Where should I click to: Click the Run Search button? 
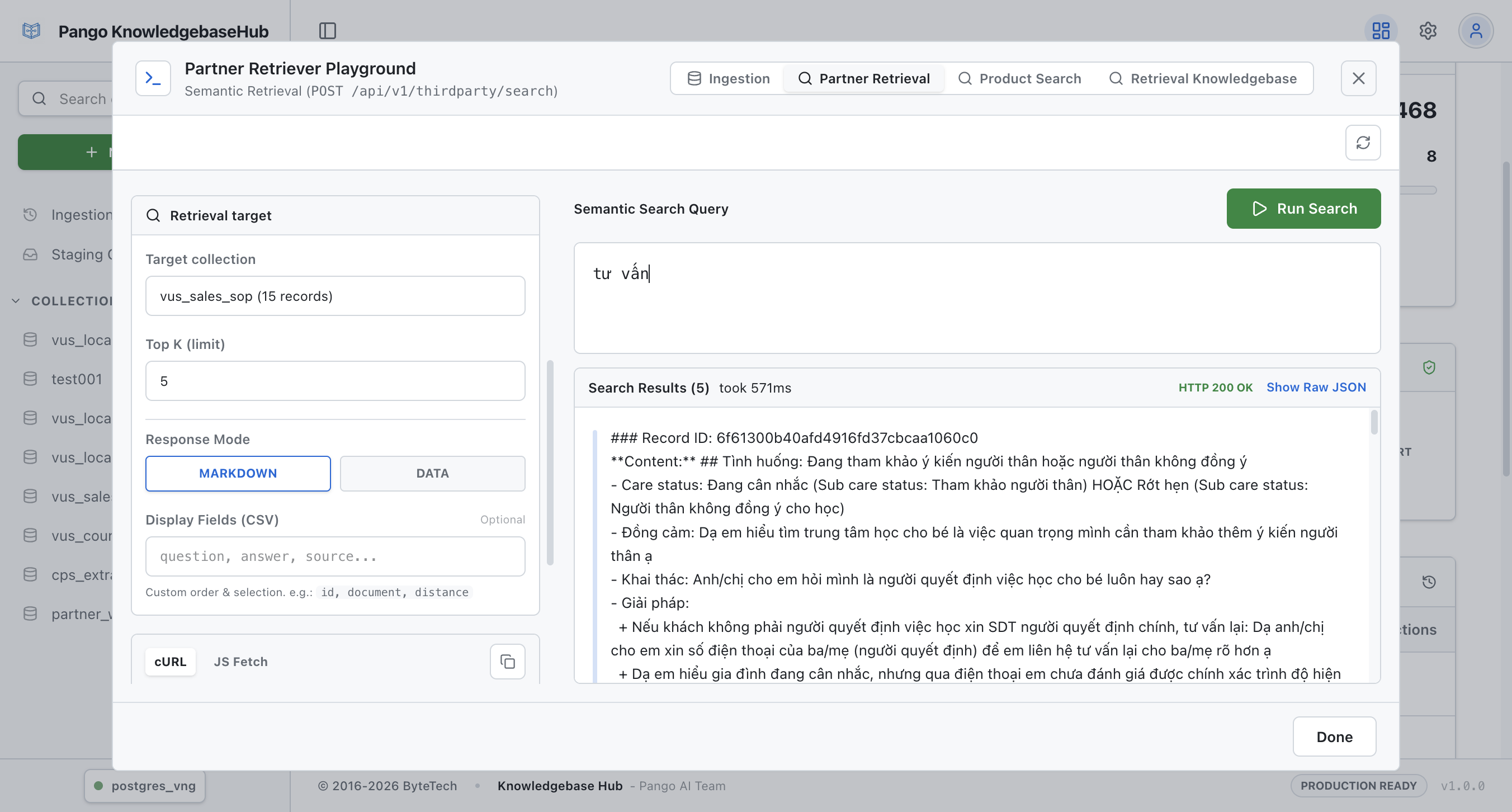[x=1303, y=209]
